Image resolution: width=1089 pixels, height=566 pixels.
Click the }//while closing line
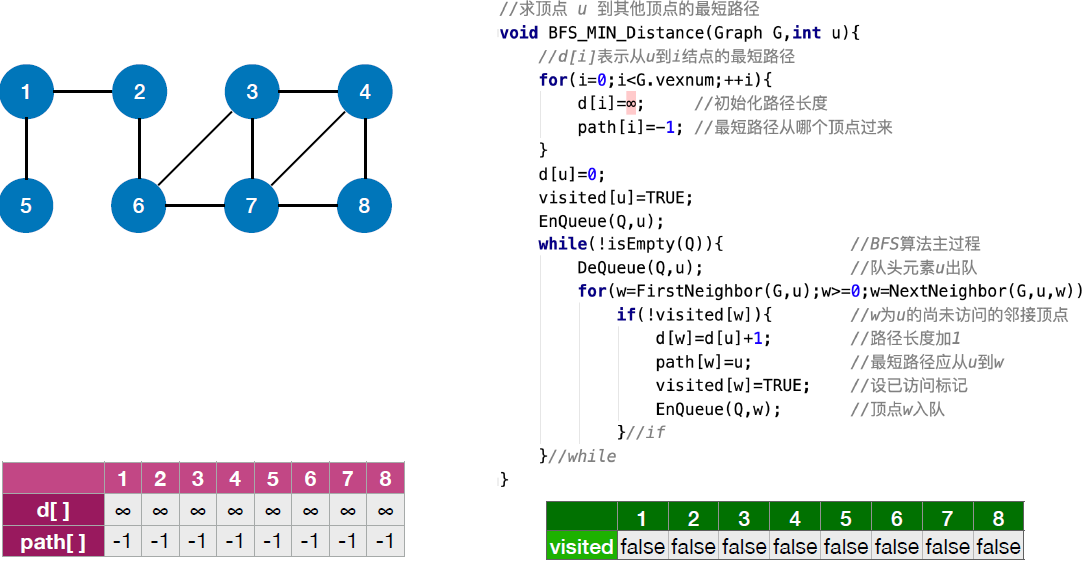click(577, 456)
